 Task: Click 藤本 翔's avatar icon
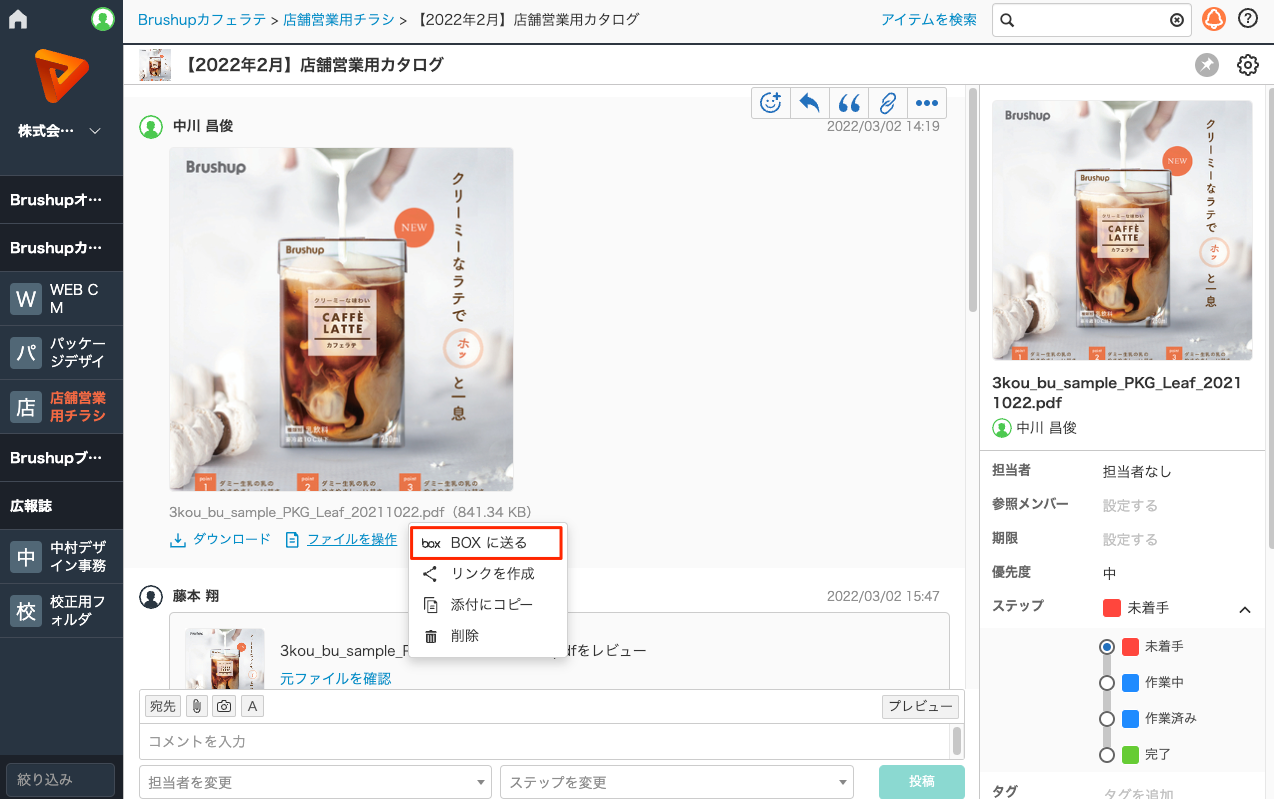tap(151, 597)
